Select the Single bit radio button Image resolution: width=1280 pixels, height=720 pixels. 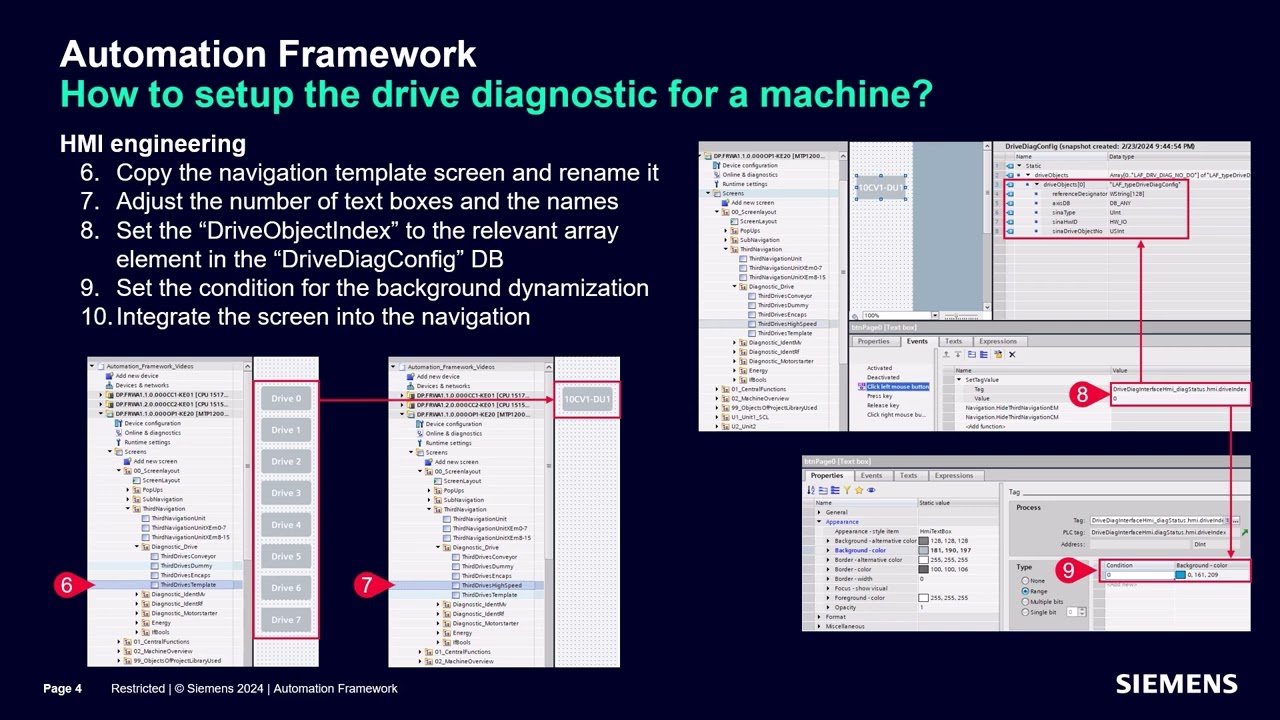[1025, 612]
